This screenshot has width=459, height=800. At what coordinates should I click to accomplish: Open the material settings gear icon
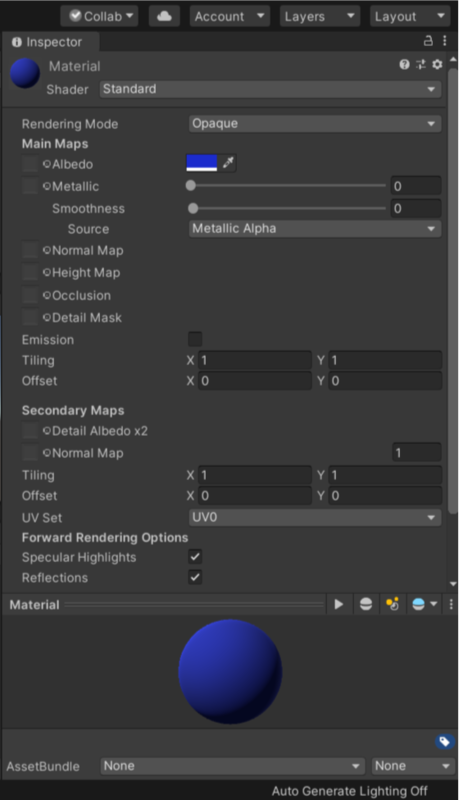(x=437, y=64)
